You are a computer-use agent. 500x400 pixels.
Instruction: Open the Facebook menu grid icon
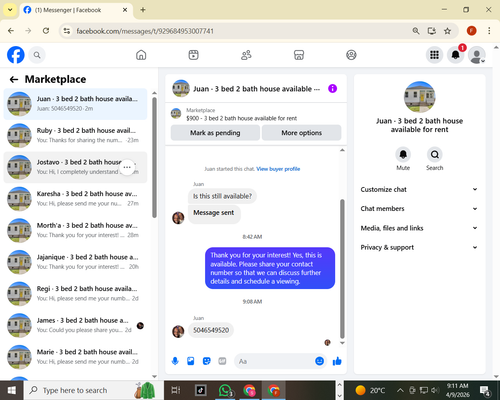tap(434, 55)
